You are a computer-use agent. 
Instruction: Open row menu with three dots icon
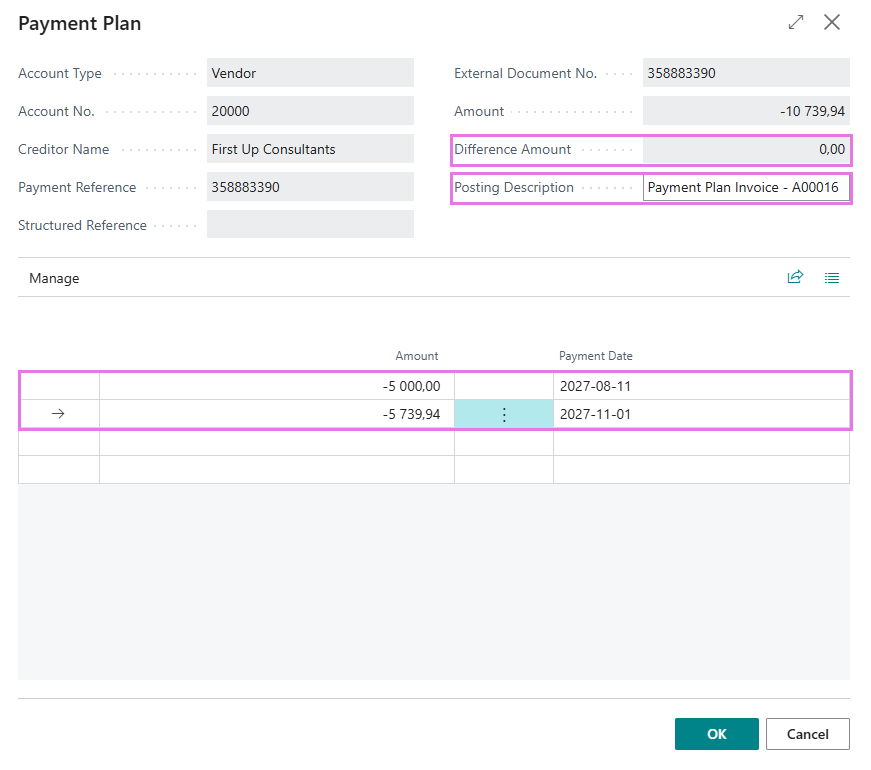coord(504,414)
